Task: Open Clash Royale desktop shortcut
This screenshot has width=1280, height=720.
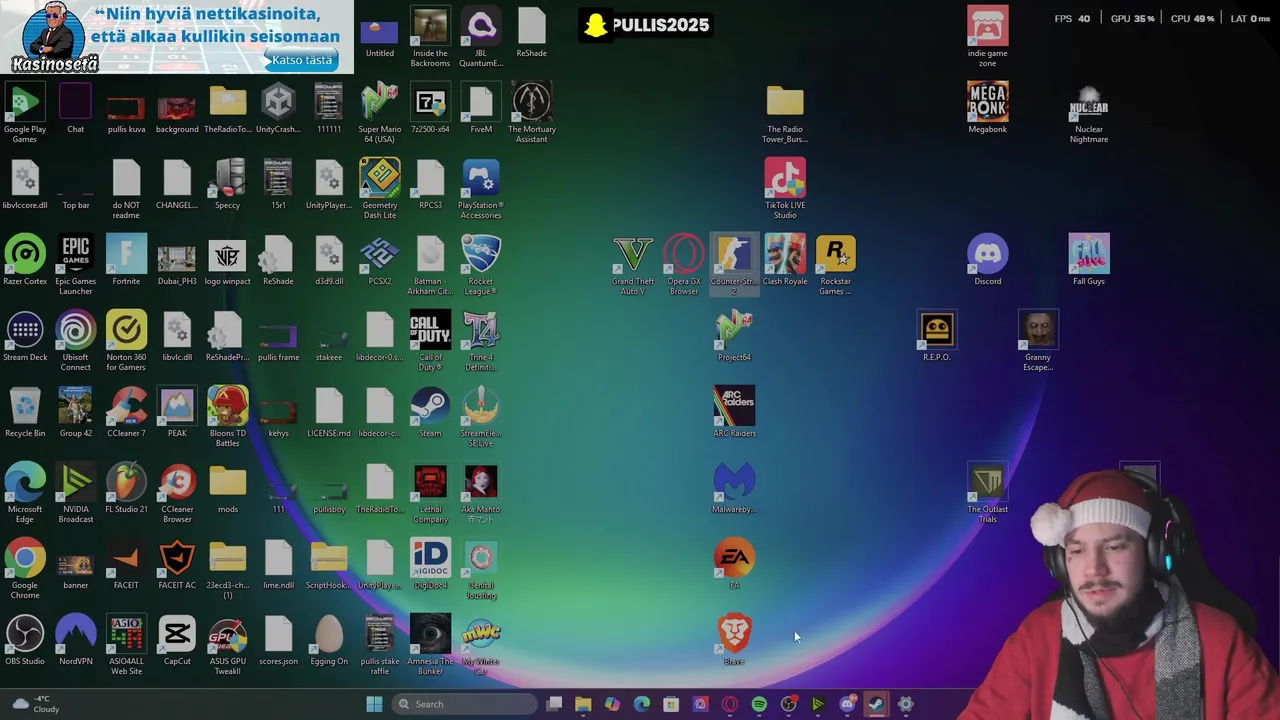Action: click(x=785, y=262)
